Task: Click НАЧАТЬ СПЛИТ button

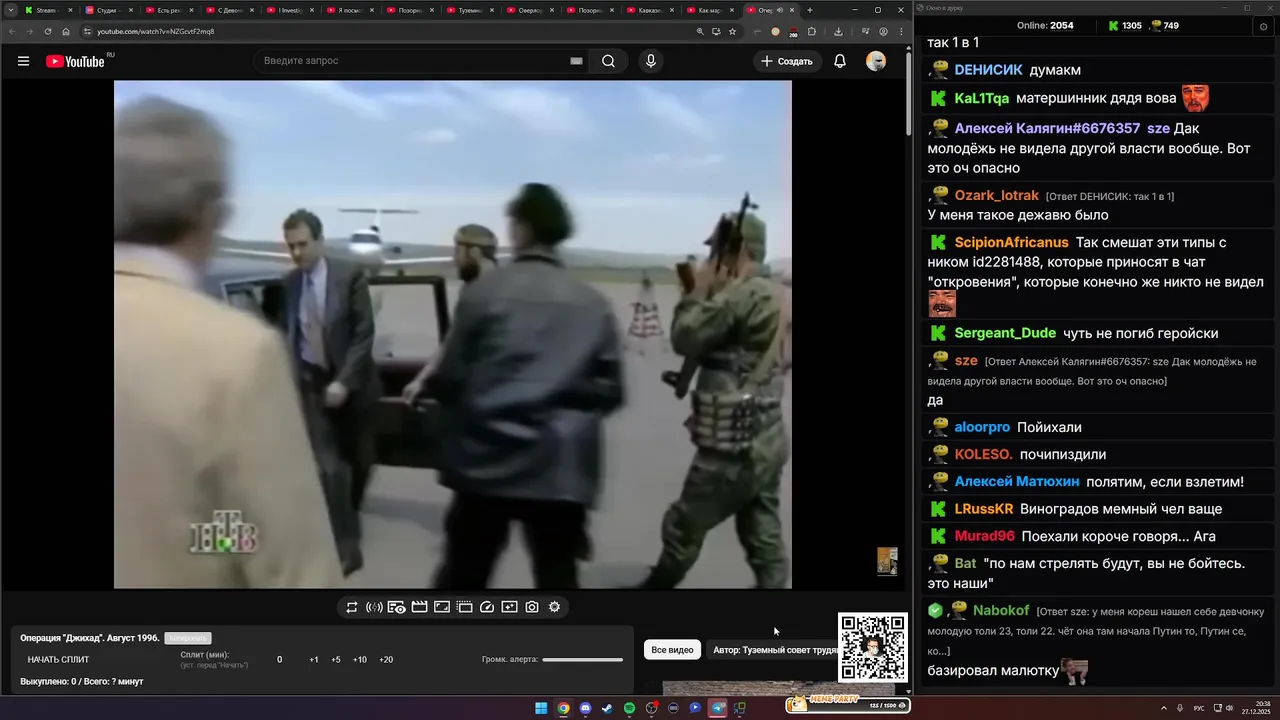Action: pyautogui.click(x=58, y=660)
